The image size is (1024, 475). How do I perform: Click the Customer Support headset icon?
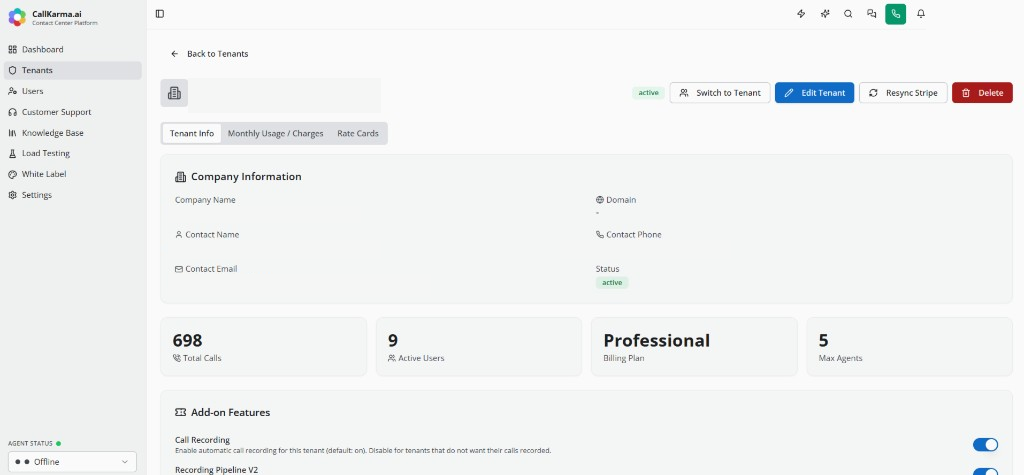coord(12,112)
